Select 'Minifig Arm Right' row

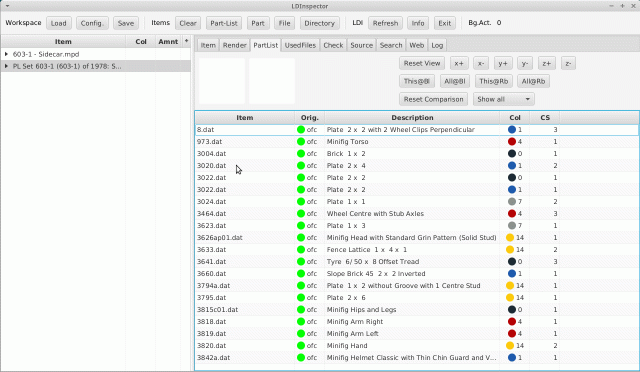[x=417, y=321]
